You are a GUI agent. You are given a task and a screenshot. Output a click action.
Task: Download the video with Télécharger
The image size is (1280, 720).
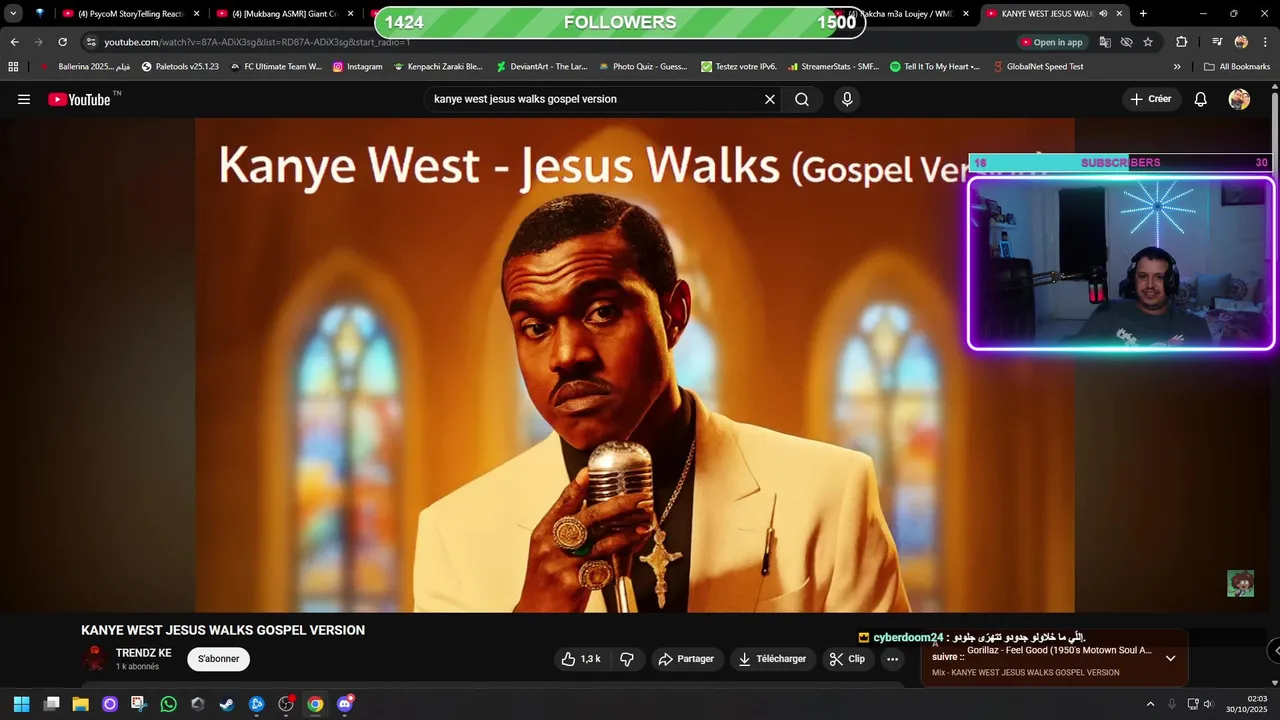coord(773,659)
